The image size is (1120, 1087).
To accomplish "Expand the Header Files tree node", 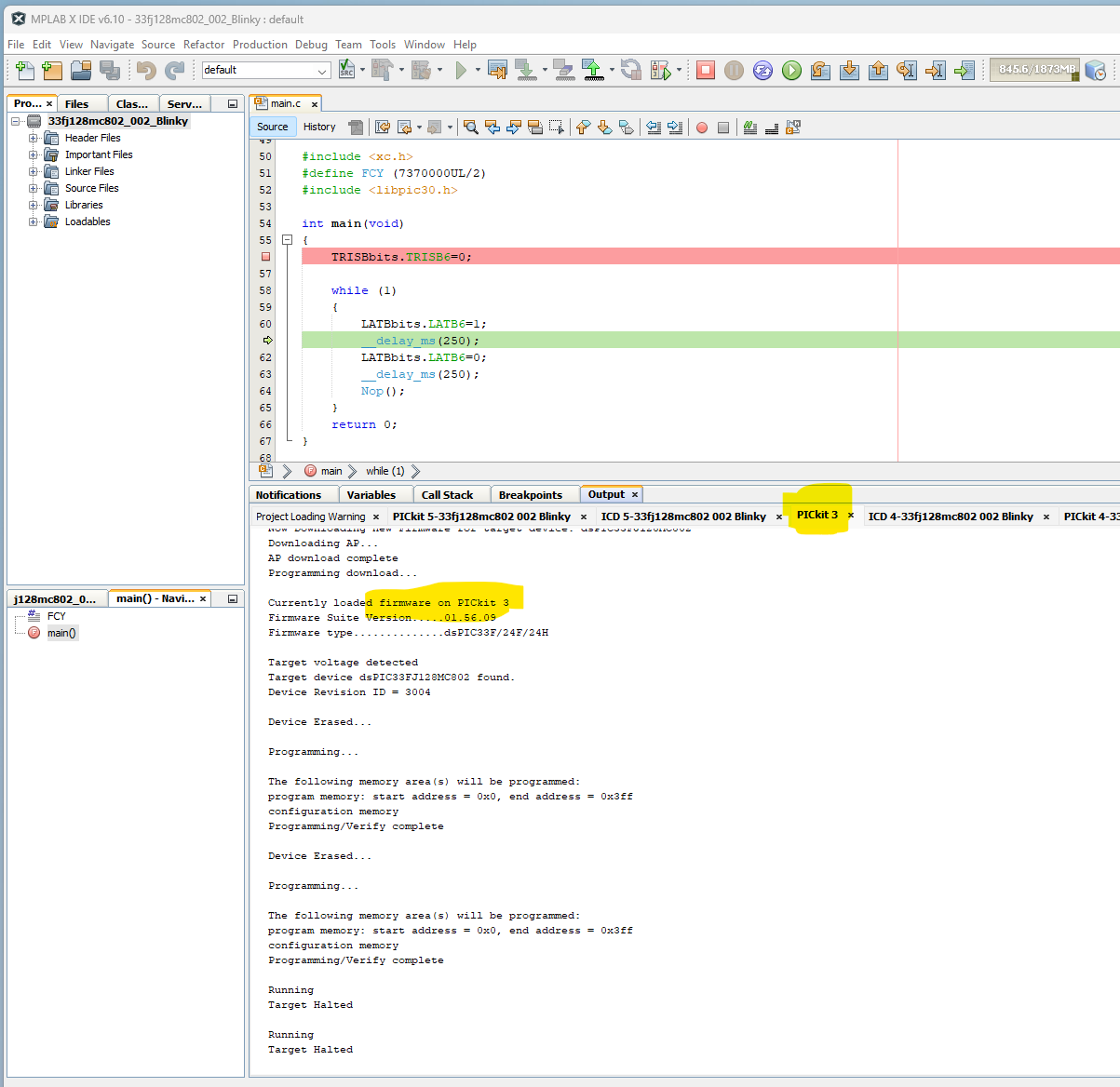I will pyautogui.click(x=34, y=138).
